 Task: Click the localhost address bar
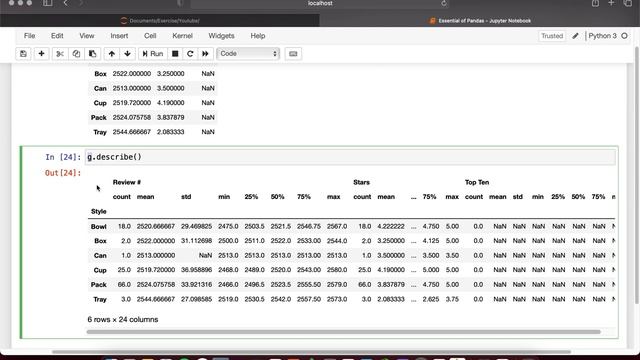click(x=320, y=4)
